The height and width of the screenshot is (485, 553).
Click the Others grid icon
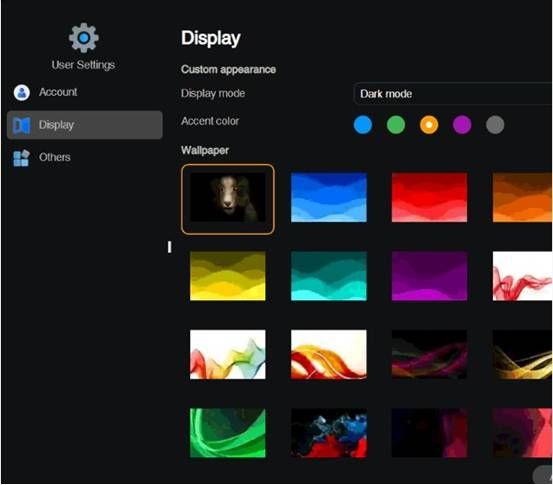[x=21, y=158]
